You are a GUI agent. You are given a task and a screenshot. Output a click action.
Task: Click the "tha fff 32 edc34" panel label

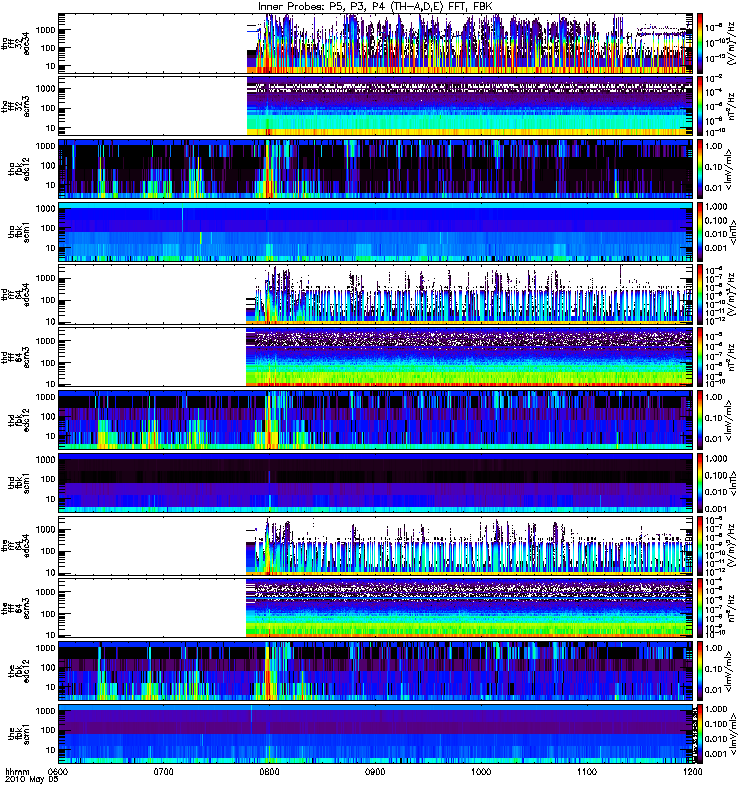tap(16, 43)
